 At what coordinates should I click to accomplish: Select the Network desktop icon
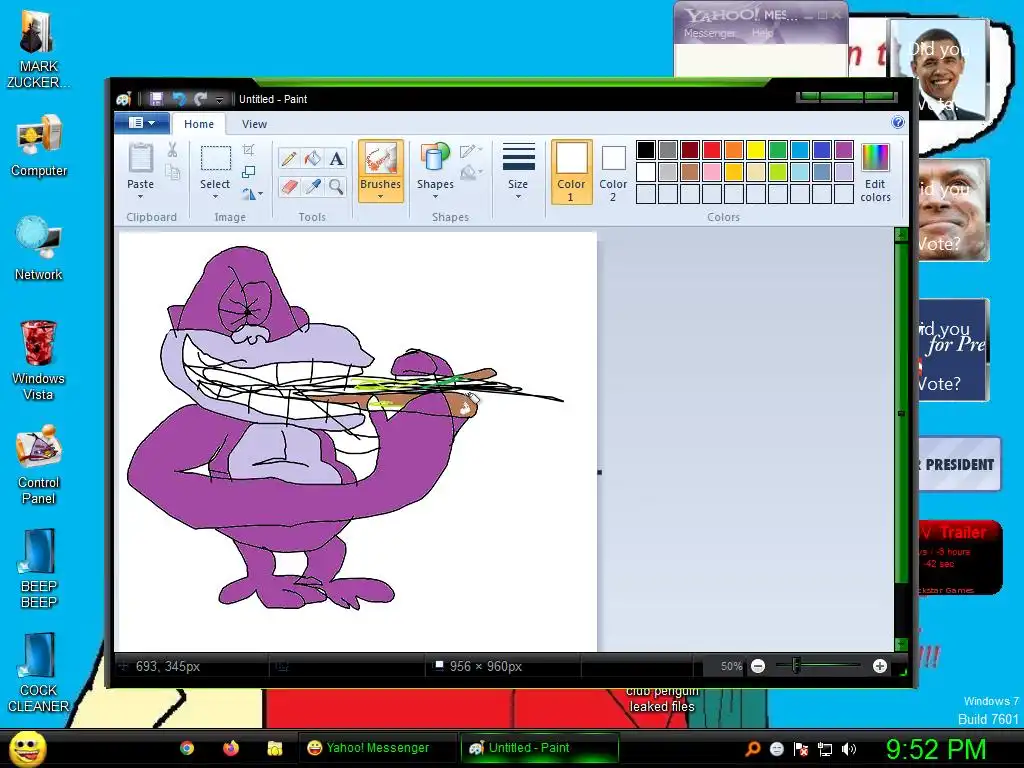point(39,249)
